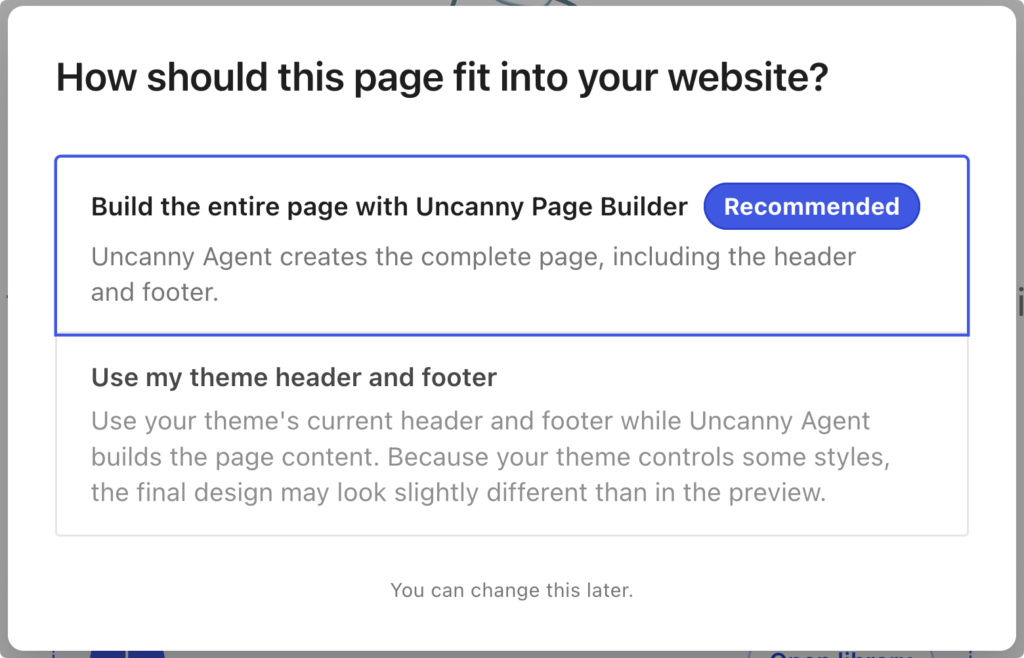Click the Open library button behind the dialog

tap(841, 653)
